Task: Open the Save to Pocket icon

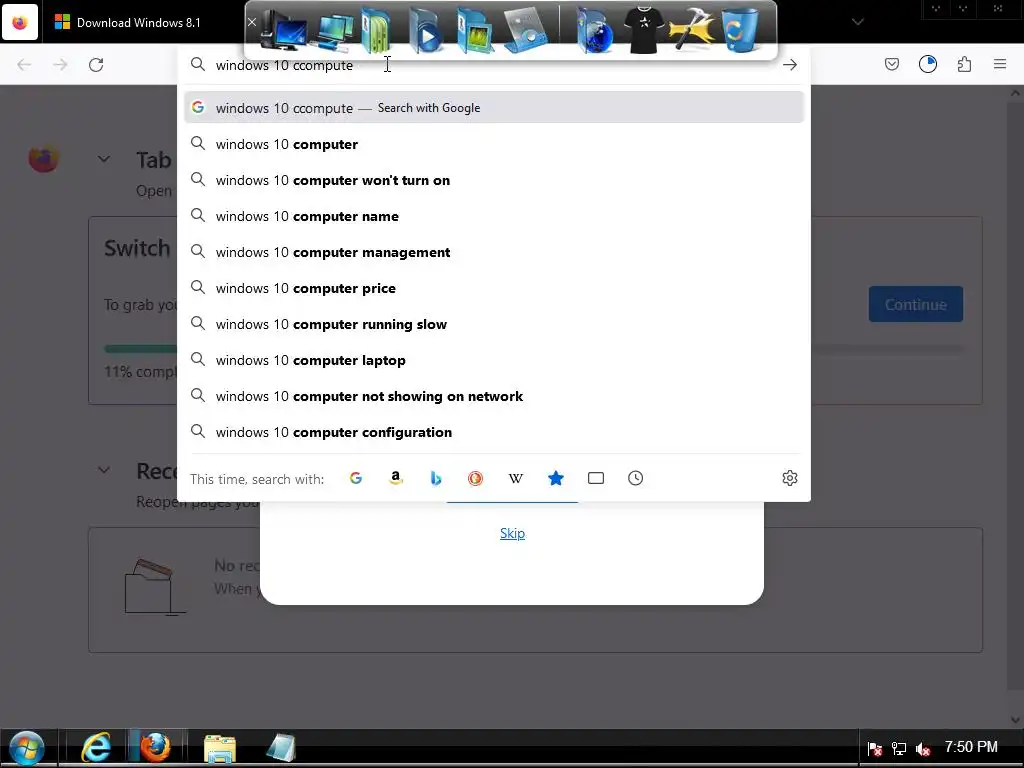Action: 892,64
